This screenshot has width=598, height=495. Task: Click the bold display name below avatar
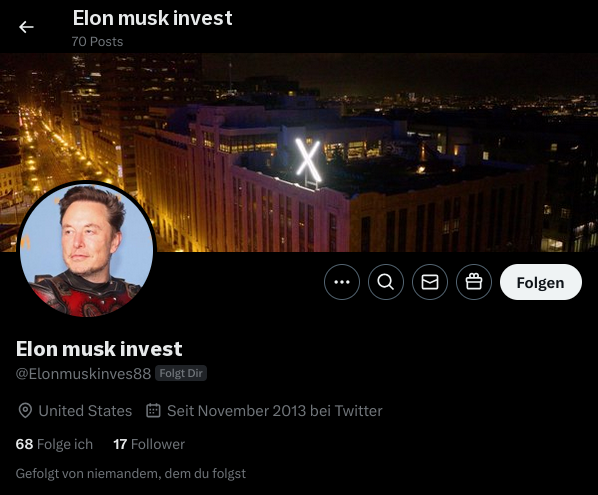pyautogui.click(x=99, y=349)
